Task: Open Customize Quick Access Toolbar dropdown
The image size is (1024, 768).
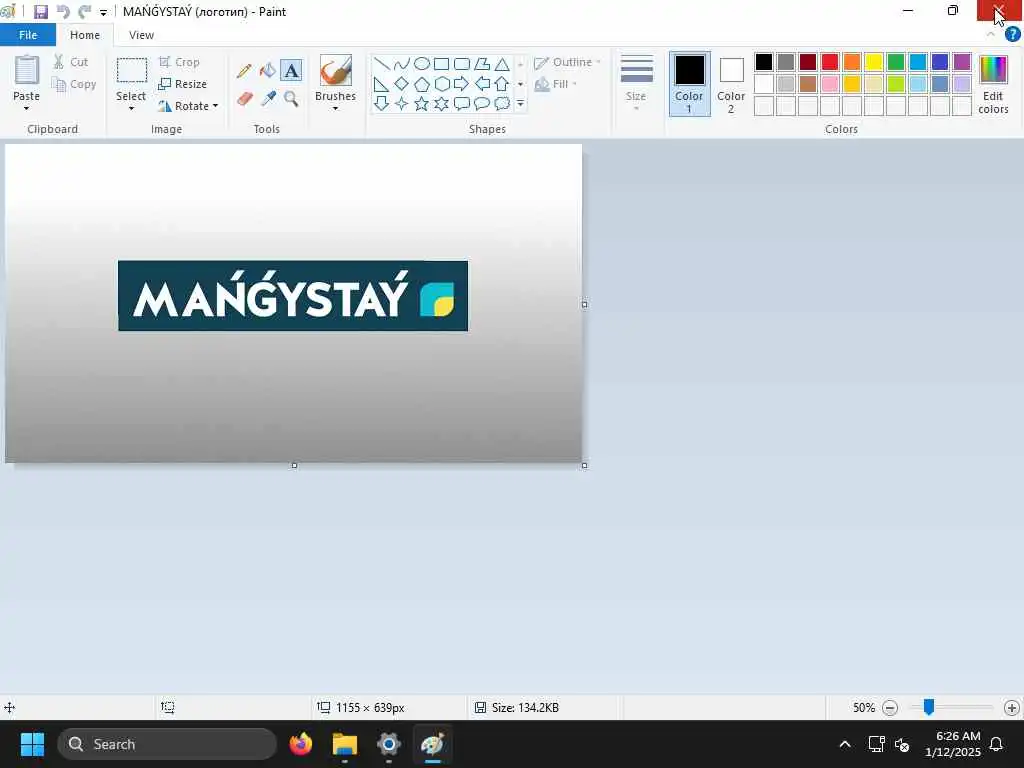Action: tap(103, 12)
